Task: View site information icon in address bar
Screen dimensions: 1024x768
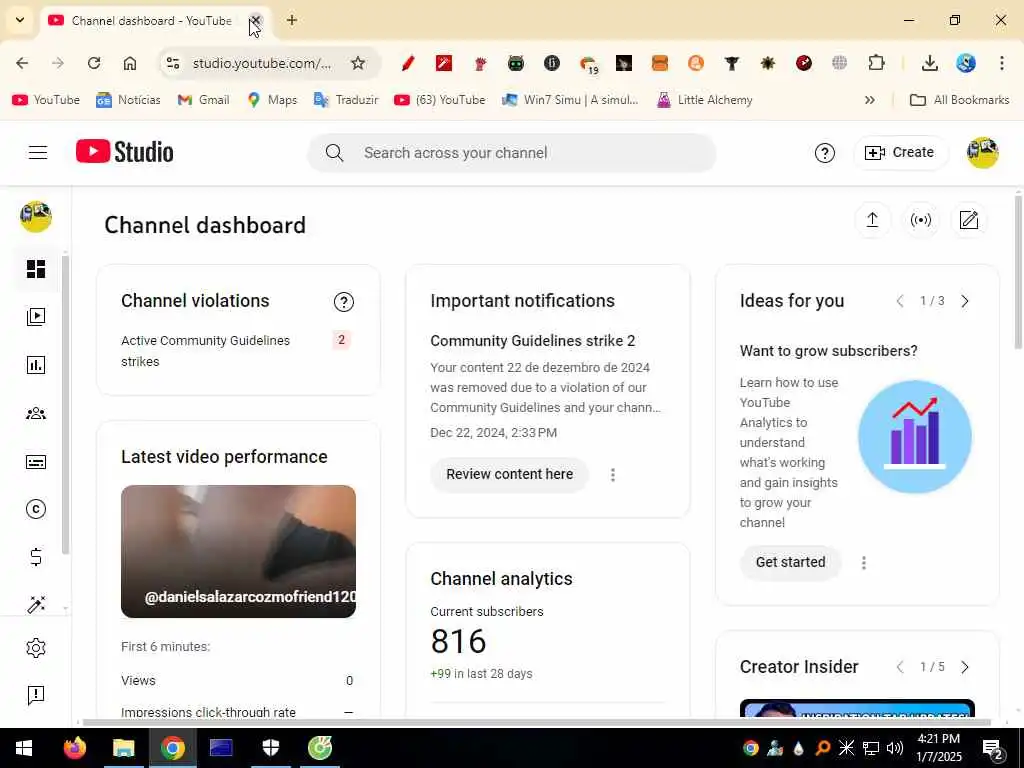Action: 173,63
